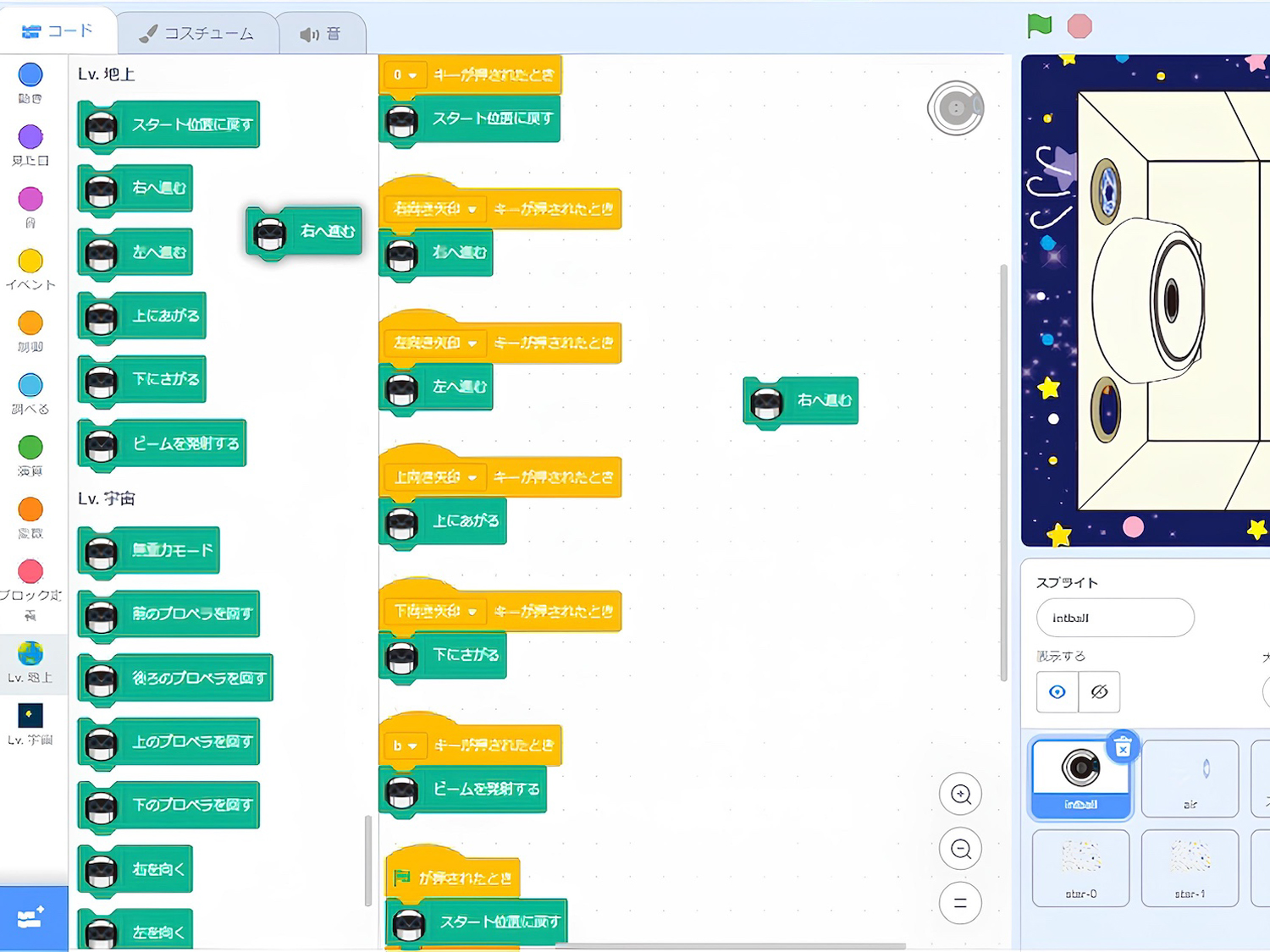
Task: Reset workspace zoom with equals button
Action: coord(960,903)
